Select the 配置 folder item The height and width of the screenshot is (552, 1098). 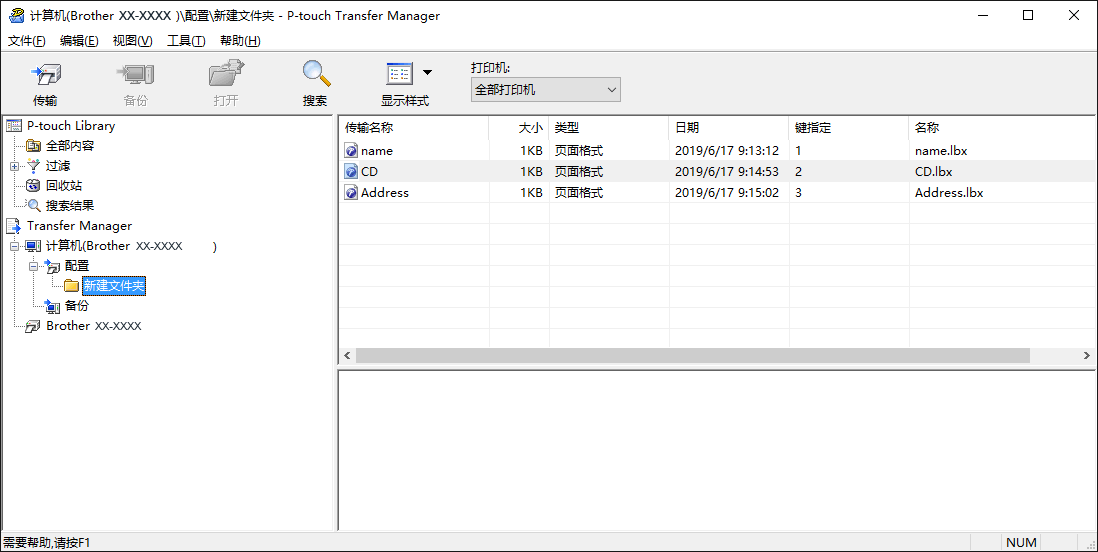click(x=77, y=266)
